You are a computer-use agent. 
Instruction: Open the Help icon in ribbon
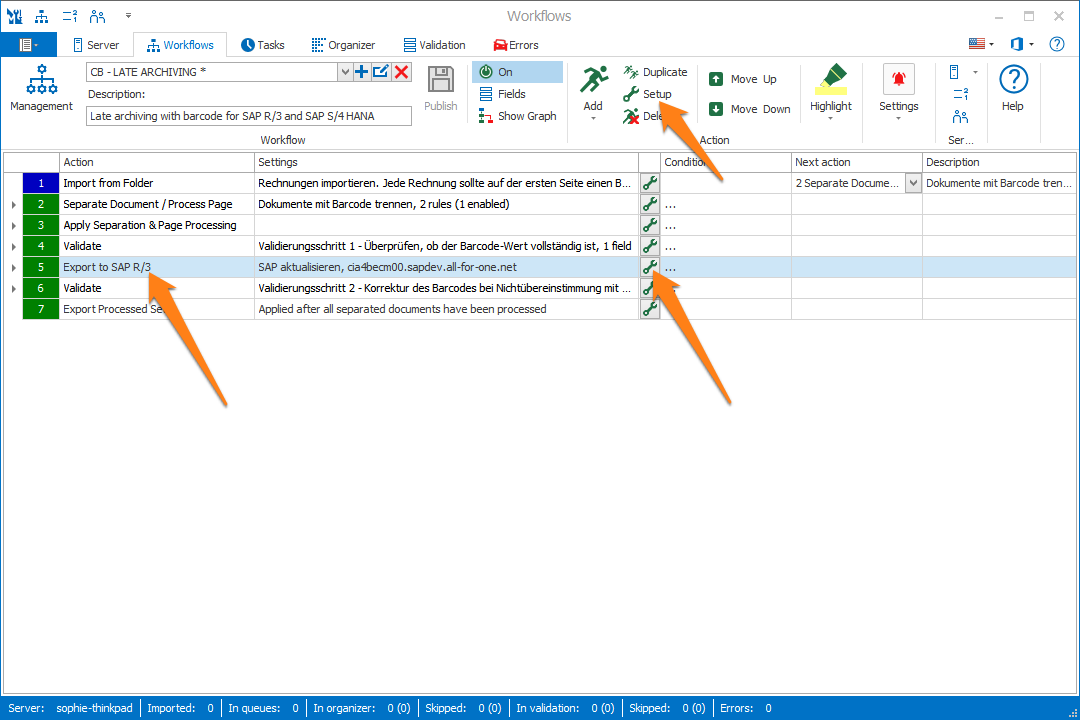[x=1013, y=88]
